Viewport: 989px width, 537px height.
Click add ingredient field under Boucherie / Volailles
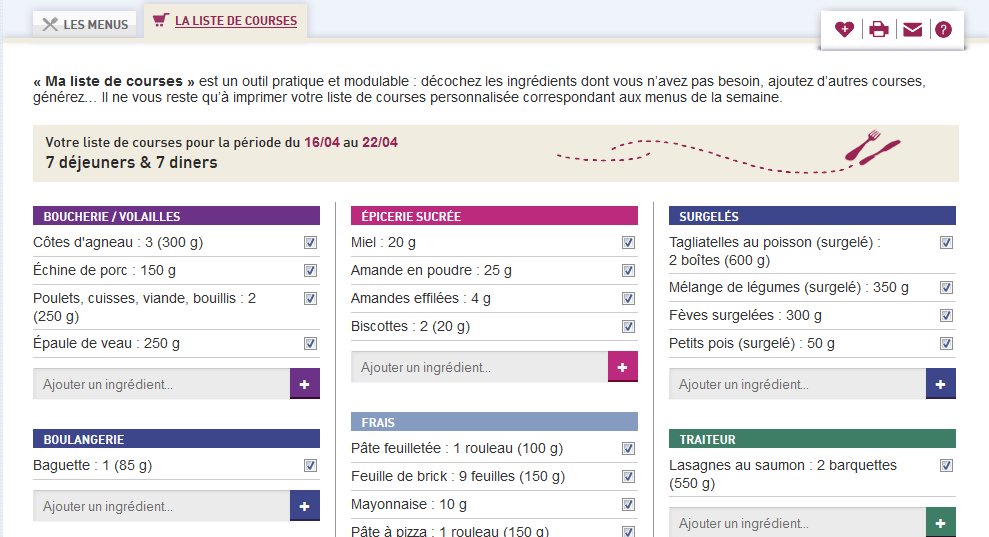click(x=161, y=384)
